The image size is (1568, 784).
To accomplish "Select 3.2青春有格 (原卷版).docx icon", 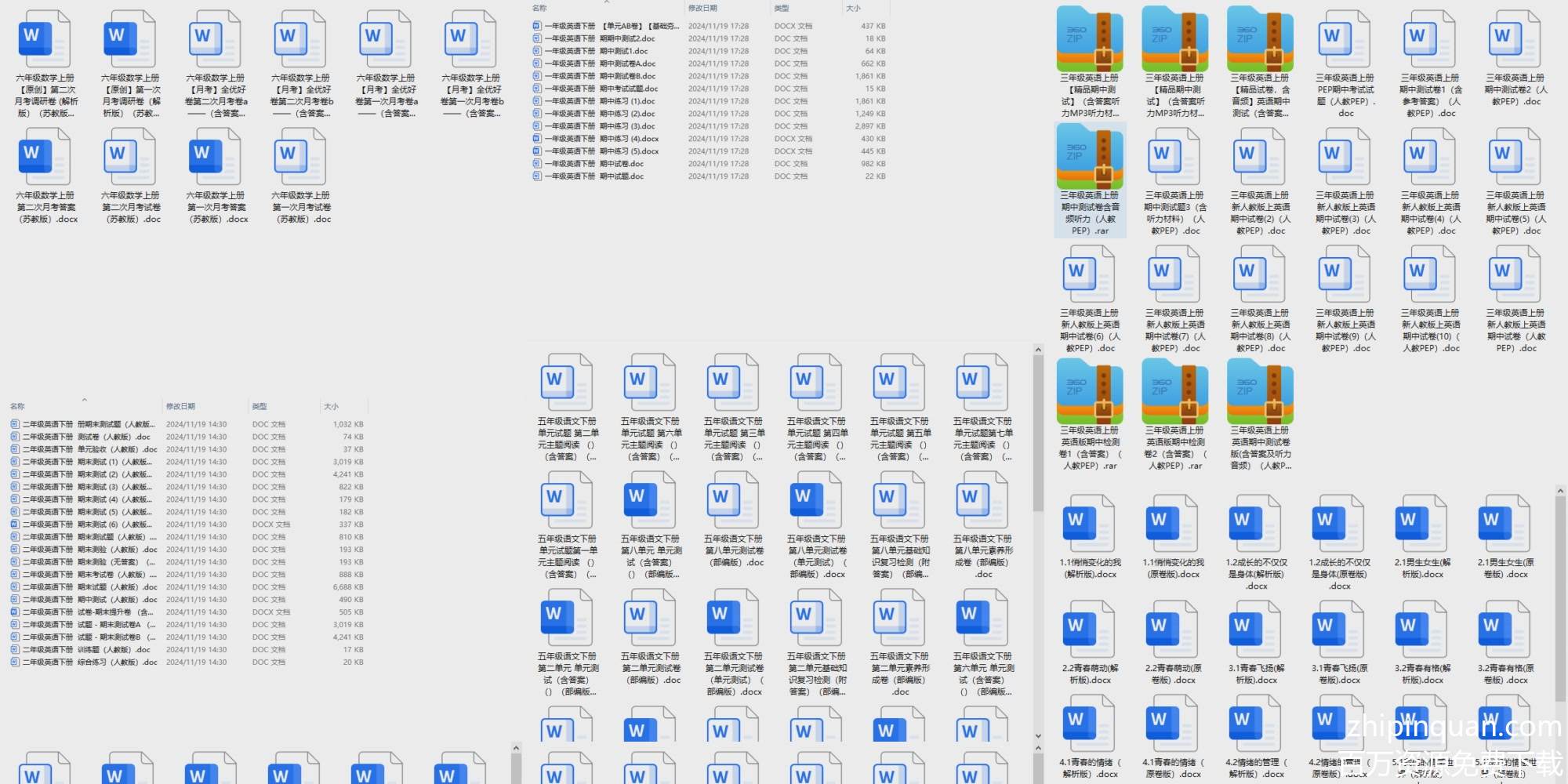I will [1505, 630].
